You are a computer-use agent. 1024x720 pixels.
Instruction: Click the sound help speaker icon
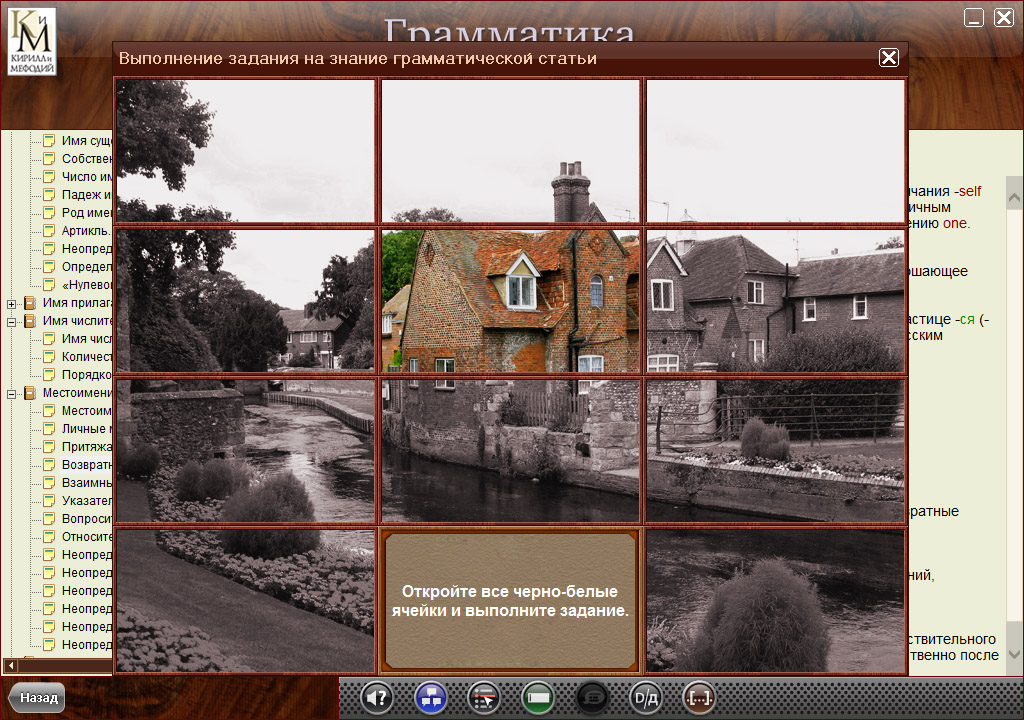click(x=377, y=698)
